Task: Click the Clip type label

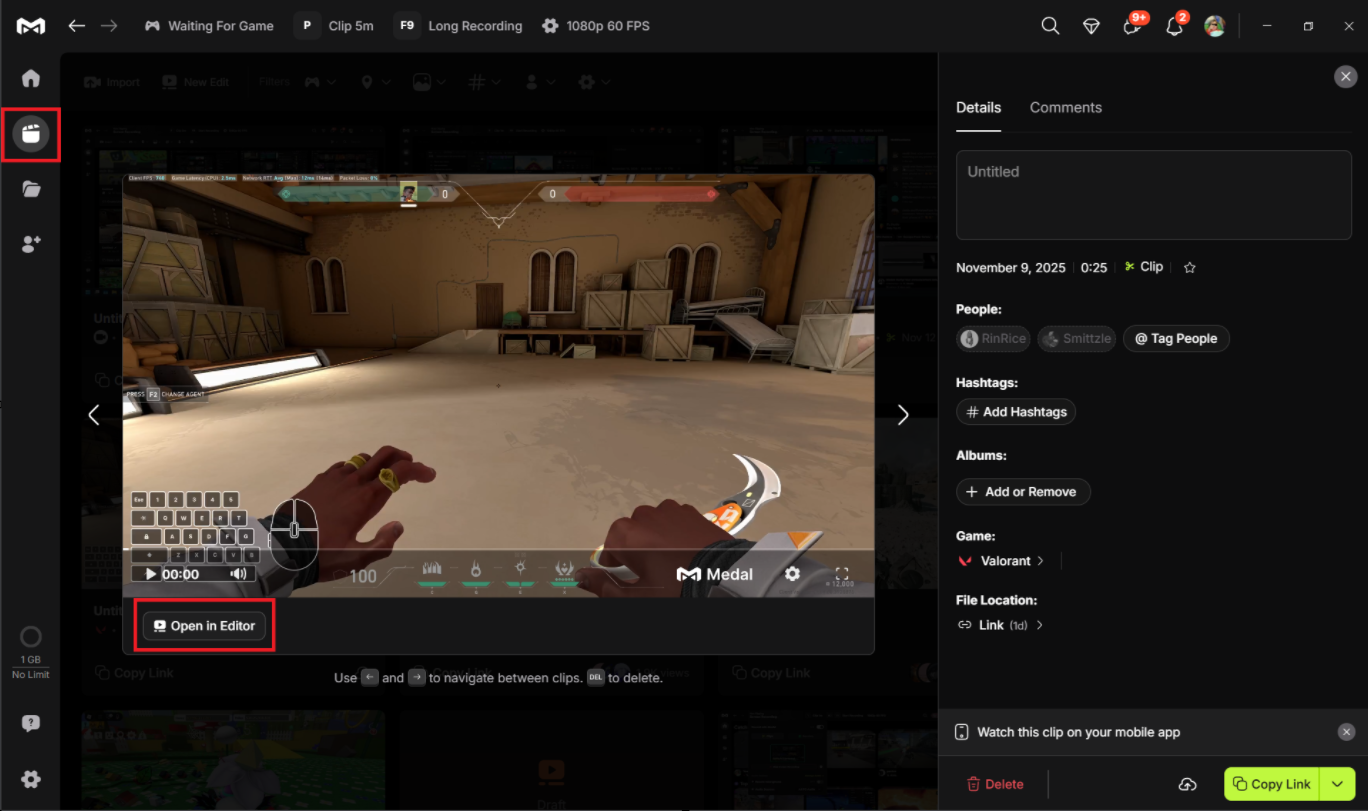Action: pos(1143,267)
